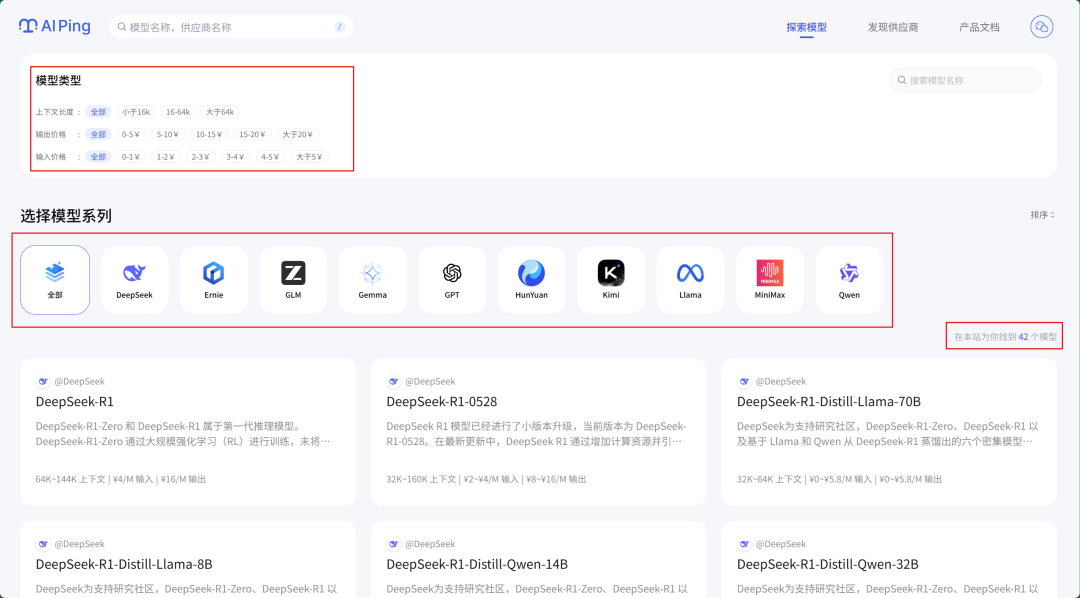Filter input price 3-4¥

click(236, 157)
